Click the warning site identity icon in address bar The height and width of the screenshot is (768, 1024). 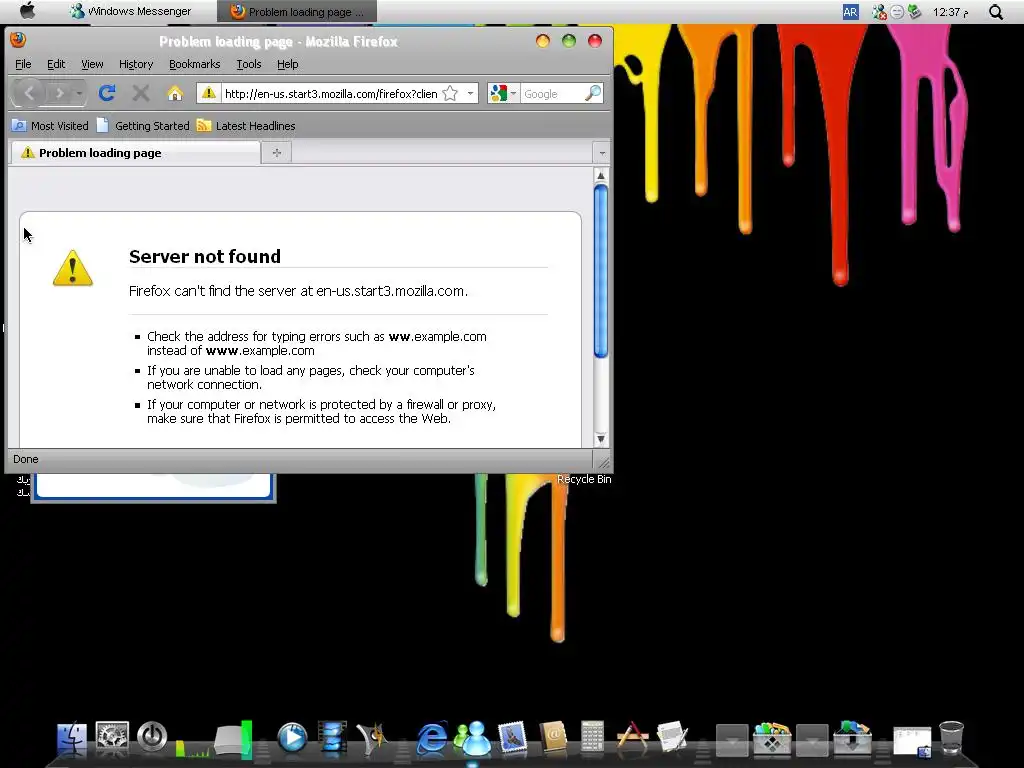[208, 93]
